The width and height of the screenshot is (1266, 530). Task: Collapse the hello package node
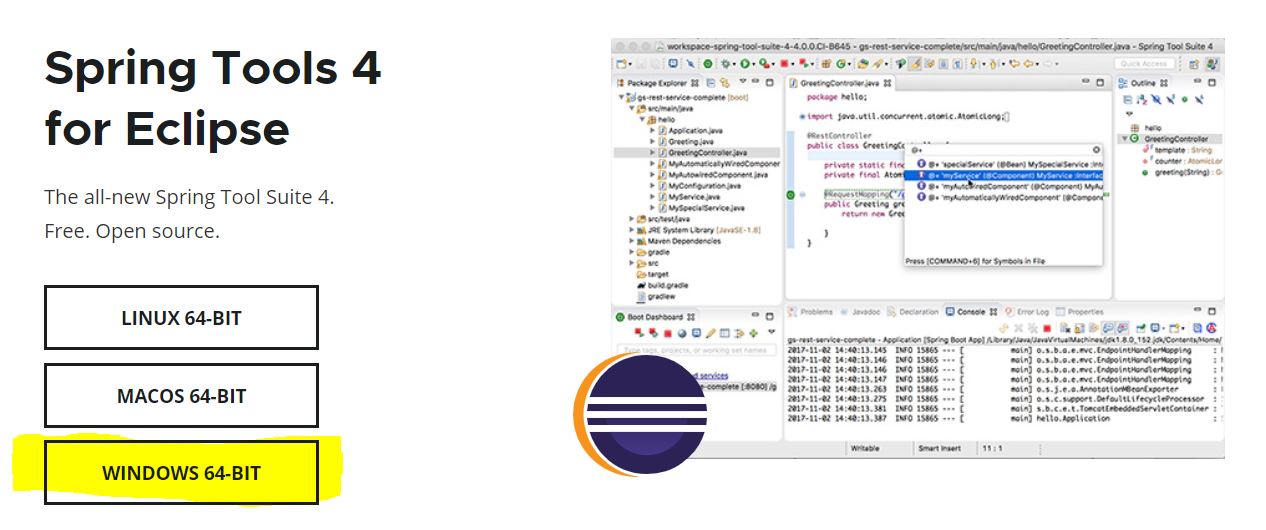642,120
